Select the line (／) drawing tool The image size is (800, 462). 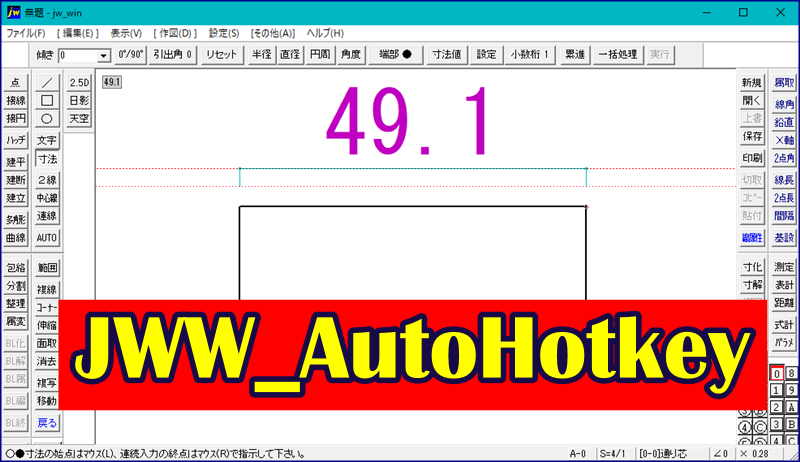click(x=47, y=82)
